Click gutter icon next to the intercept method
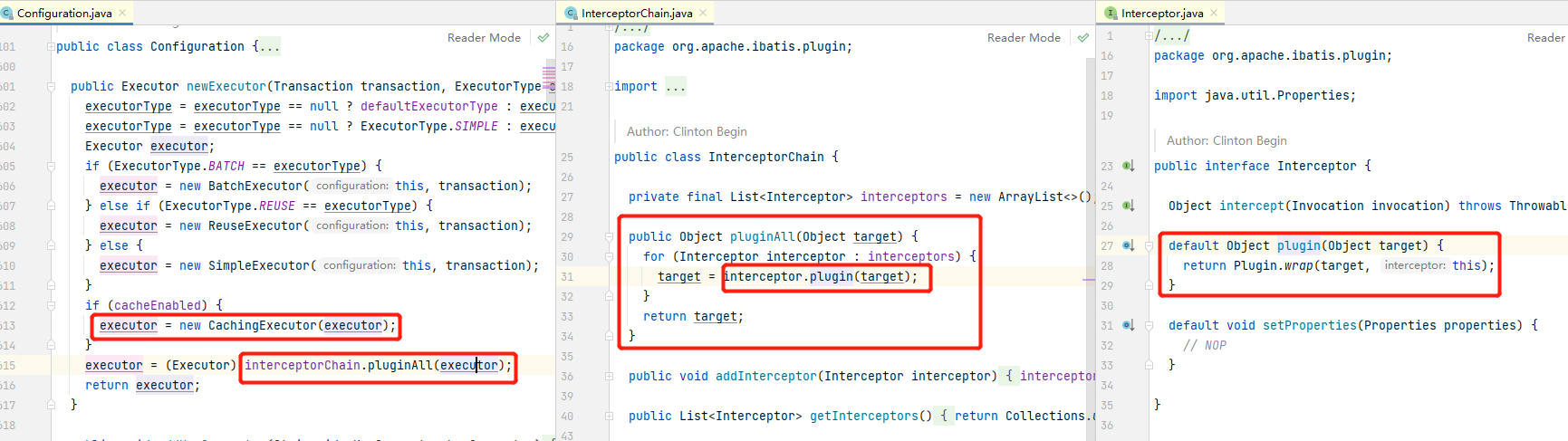Screen dimensions: 1568x441 pyautogui.click(x=1128, y=206)
